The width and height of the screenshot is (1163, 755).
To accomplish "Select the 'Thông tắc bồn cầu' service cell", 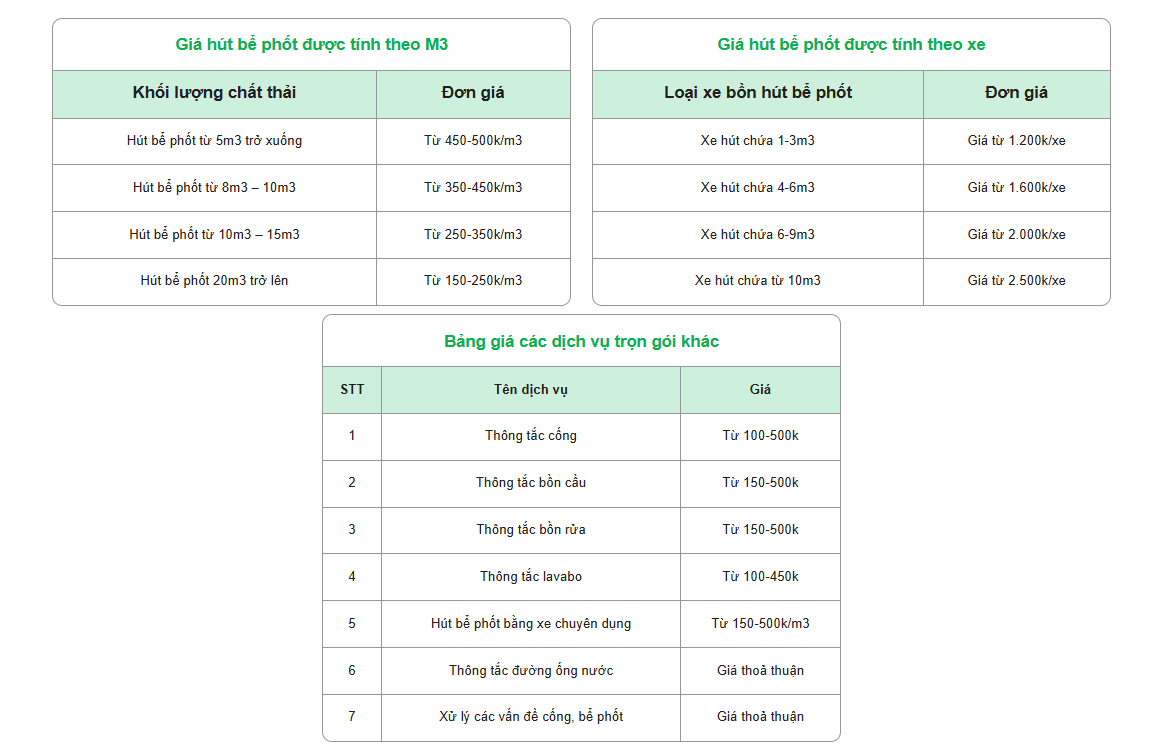I will click(x=531, y=483).
